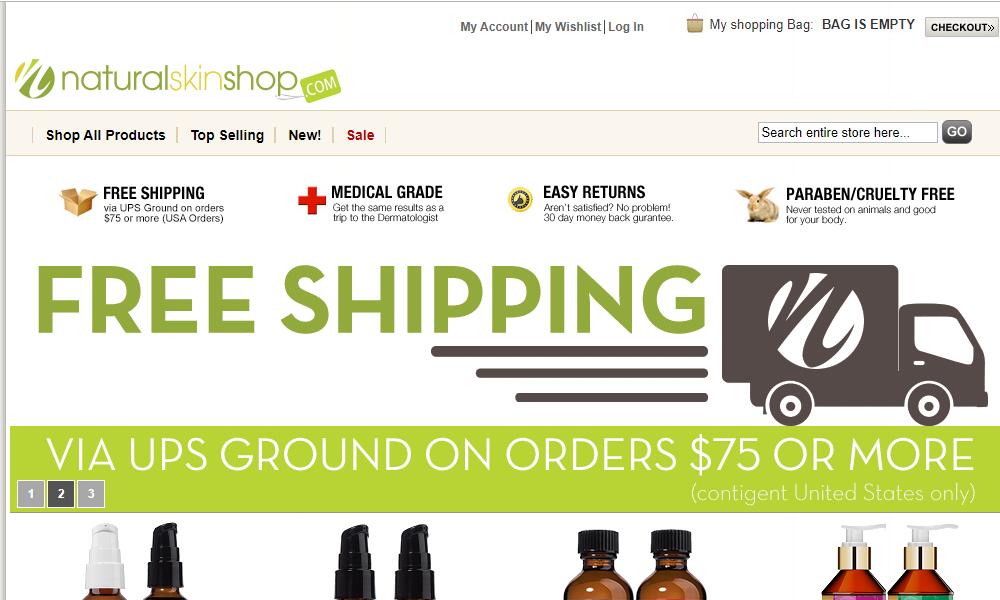Open My Wishlist link
This screenshot has height=600, width=1000.
point(568,27)
